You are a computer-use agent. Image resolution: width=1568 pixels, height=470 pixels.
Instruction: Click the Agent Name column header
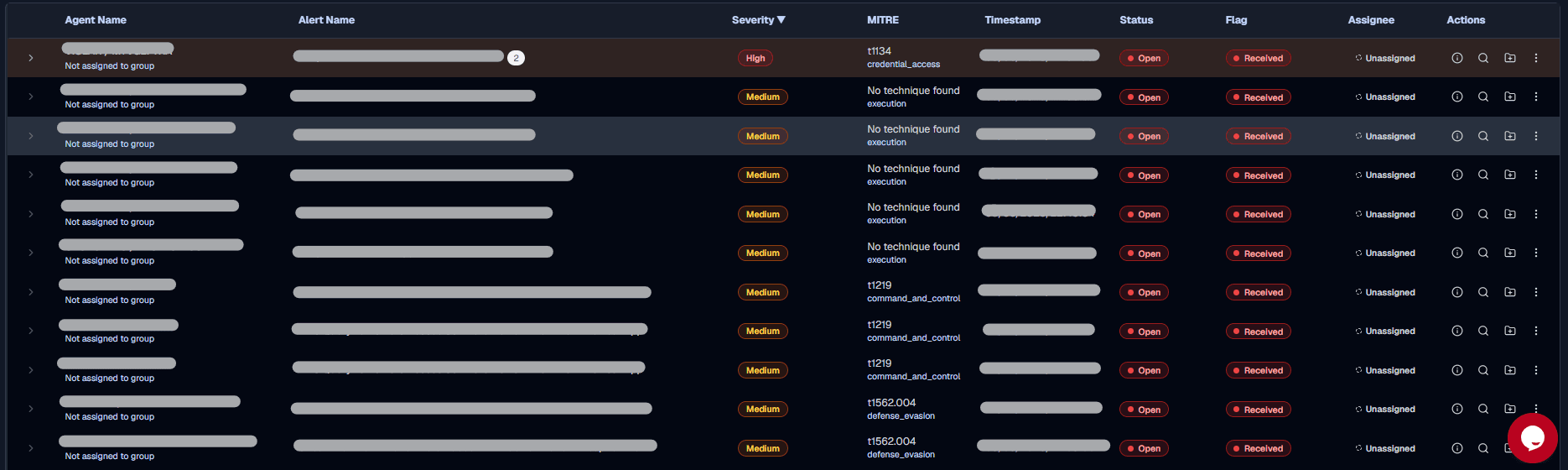coord(96,20)
